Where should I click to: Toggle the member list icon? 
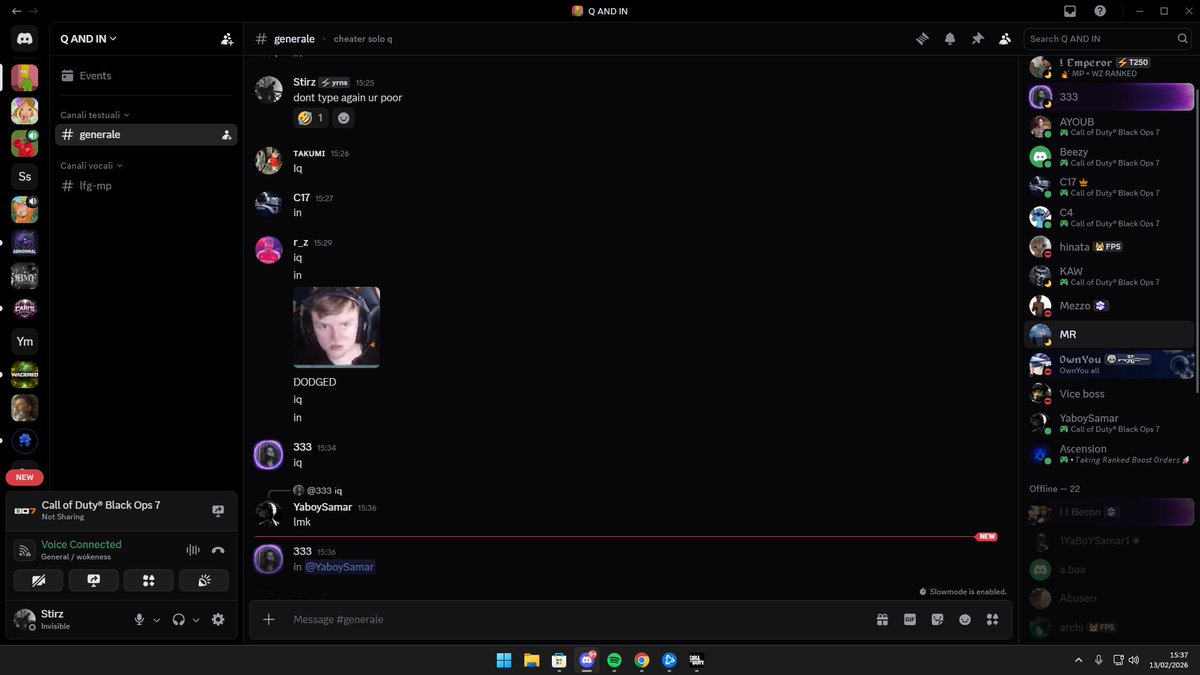pos(1006,39)
